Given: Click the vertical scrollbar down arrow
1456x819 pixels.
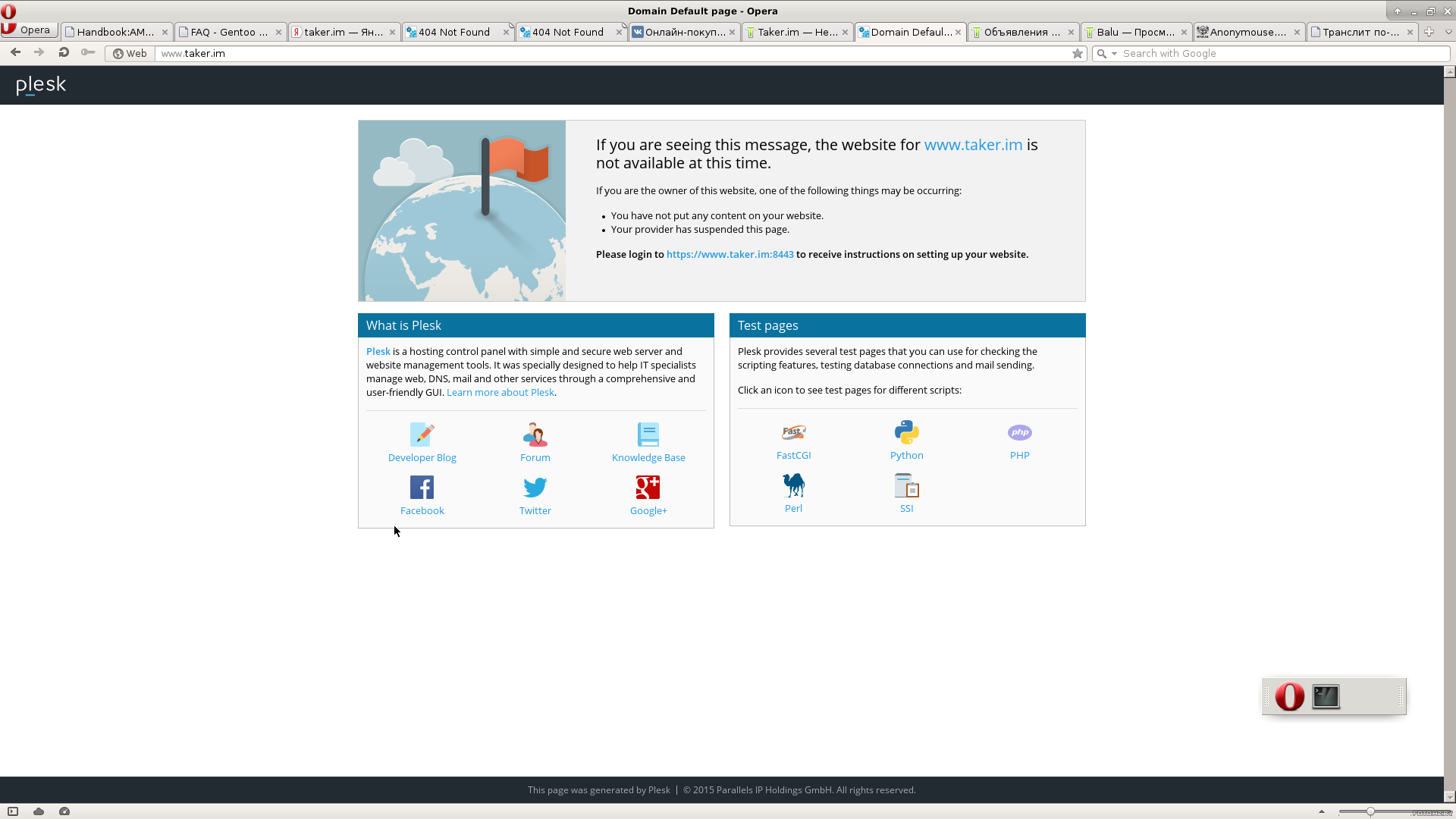Looking at the screenshot, I should [1449, 796].
